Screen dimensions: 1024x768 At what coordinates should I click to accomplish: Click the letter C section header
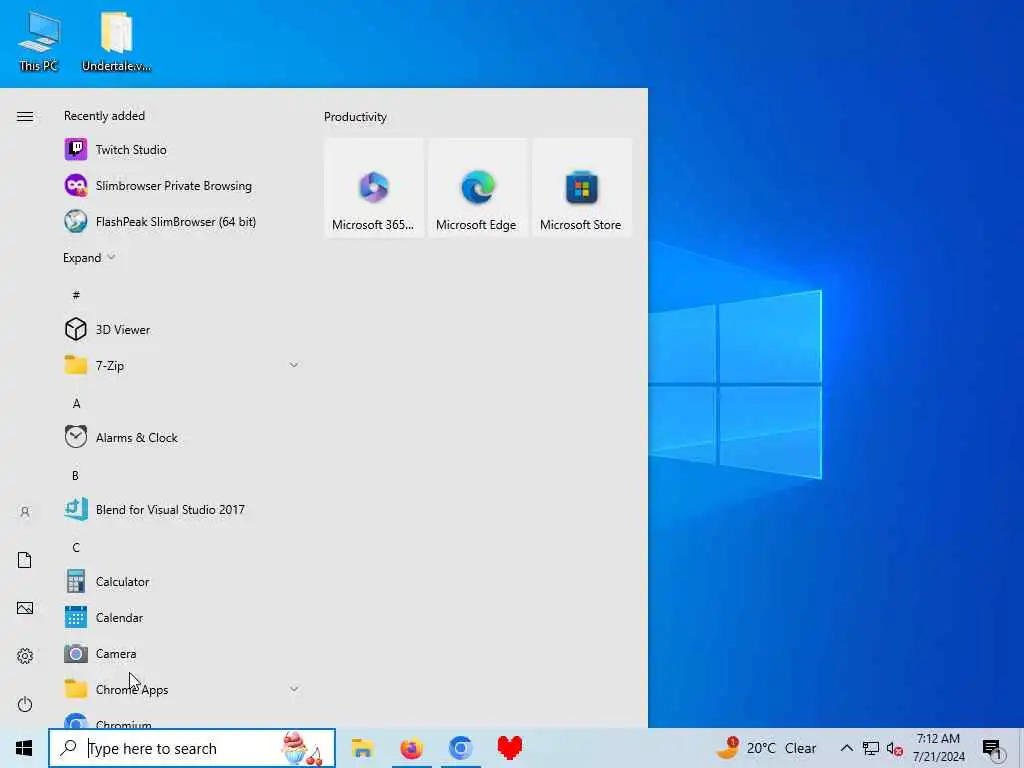[x=76, y=547]
